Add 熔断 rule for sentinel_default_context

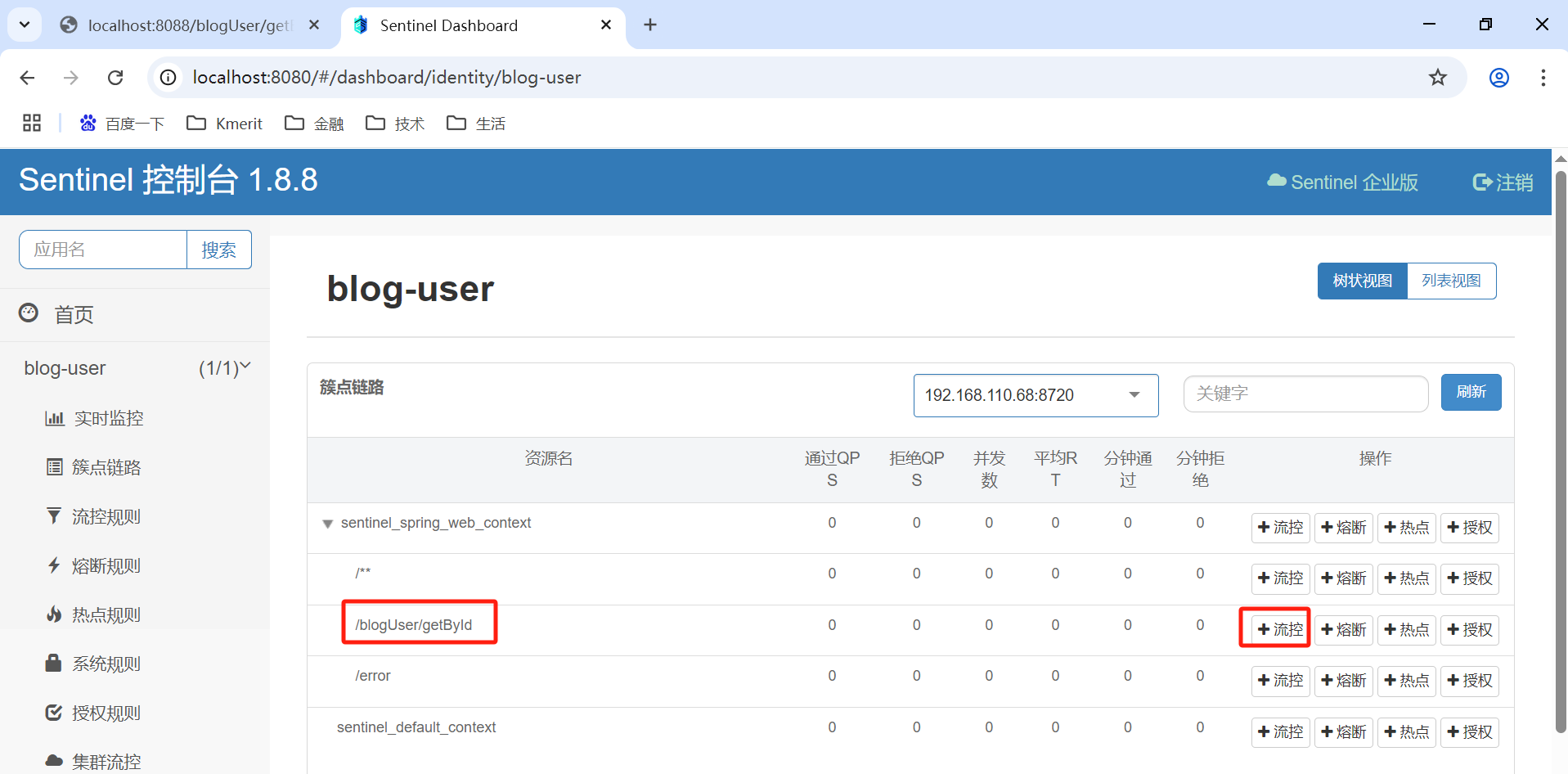[1344, 732]
